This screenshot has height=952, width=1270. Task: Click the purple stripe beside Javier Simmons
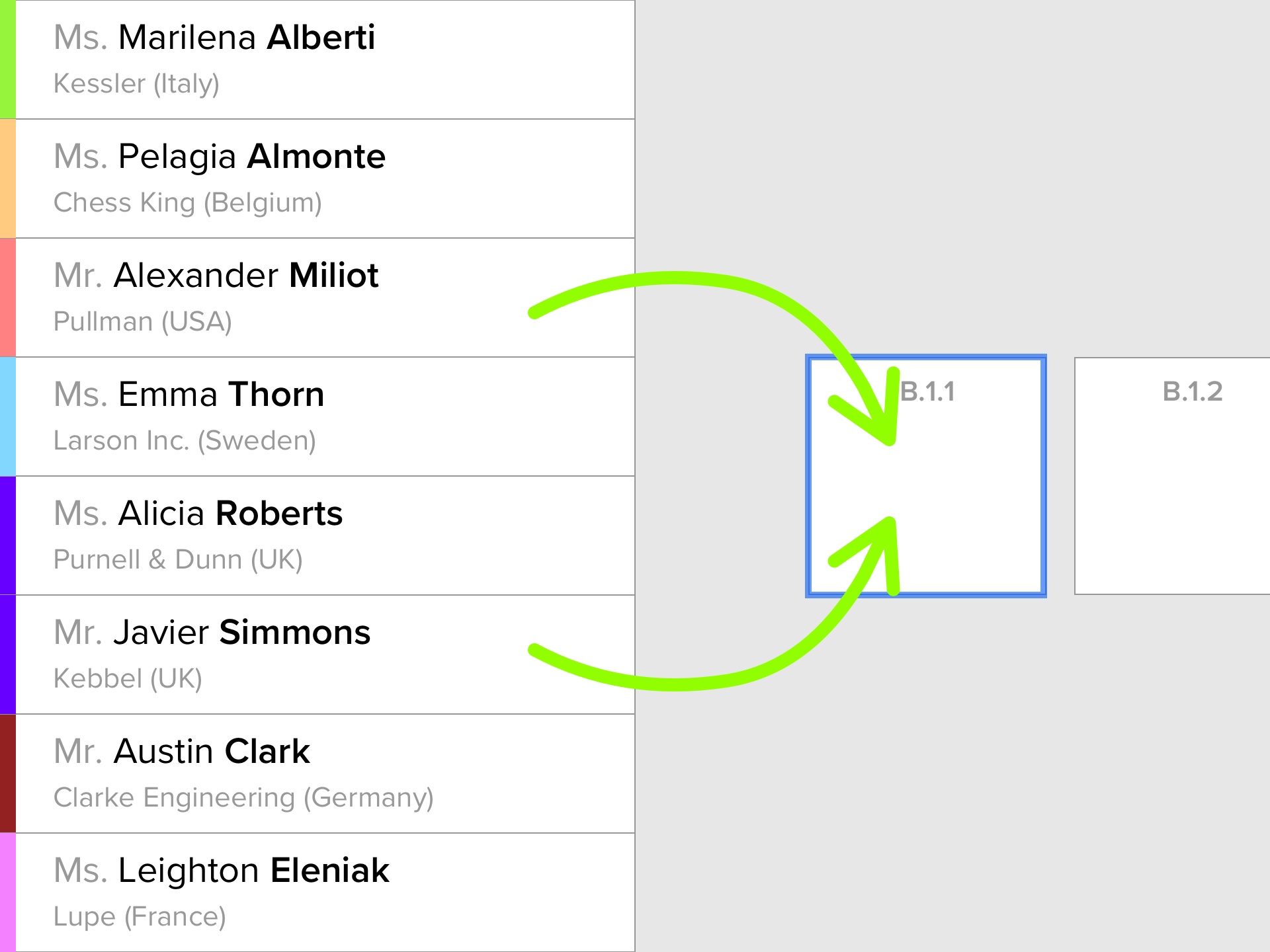[7, 654]
